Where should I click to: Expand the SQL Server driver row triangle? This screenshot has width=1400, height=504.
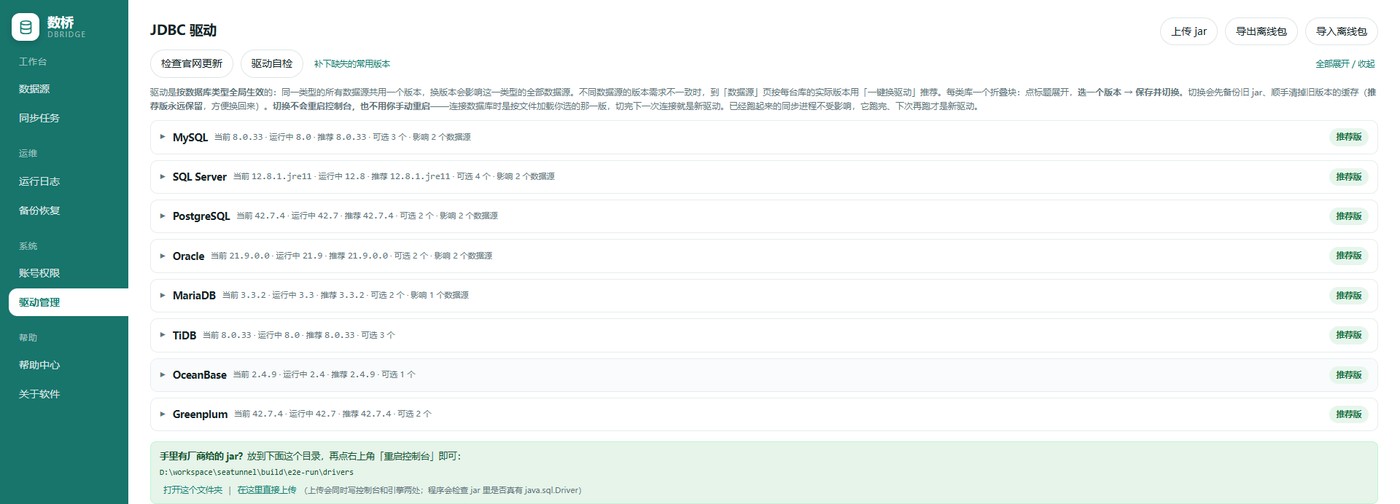coord(163,176)
